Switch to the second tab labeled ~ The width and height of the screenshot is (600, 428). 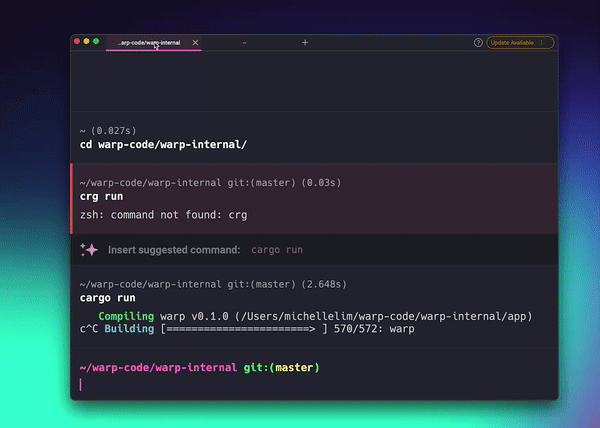(245, 42)
